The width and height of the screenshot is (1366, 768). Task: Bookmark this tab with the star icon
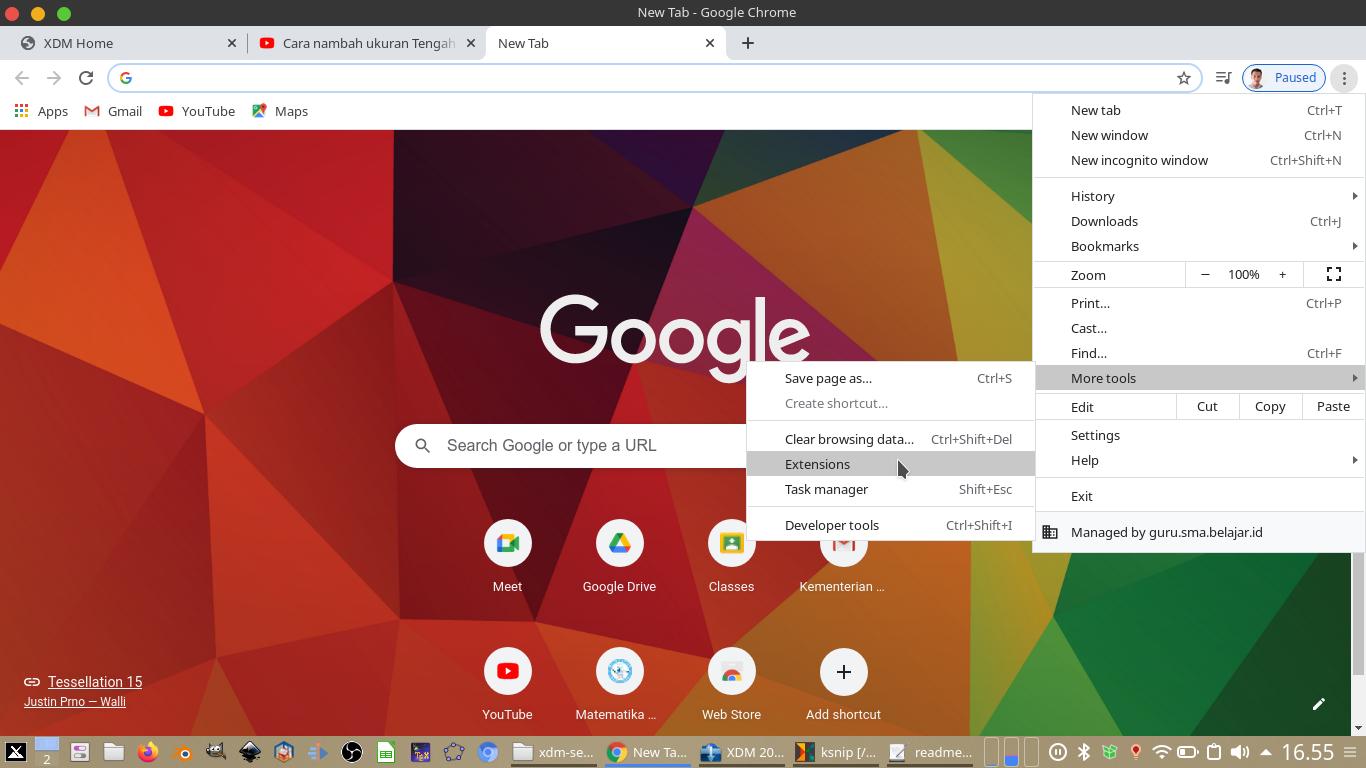(1184, 78)
